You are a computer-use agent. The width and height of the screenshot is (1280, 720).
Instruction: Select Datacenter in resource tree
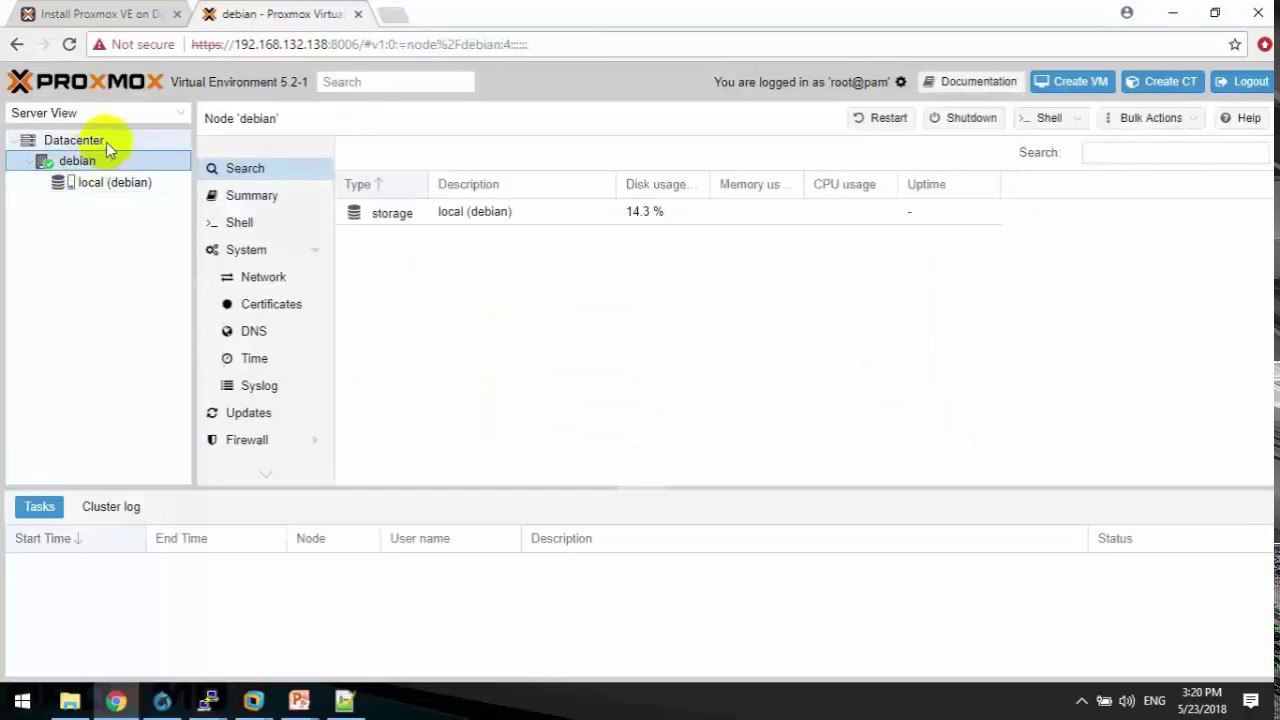point(74,140)
